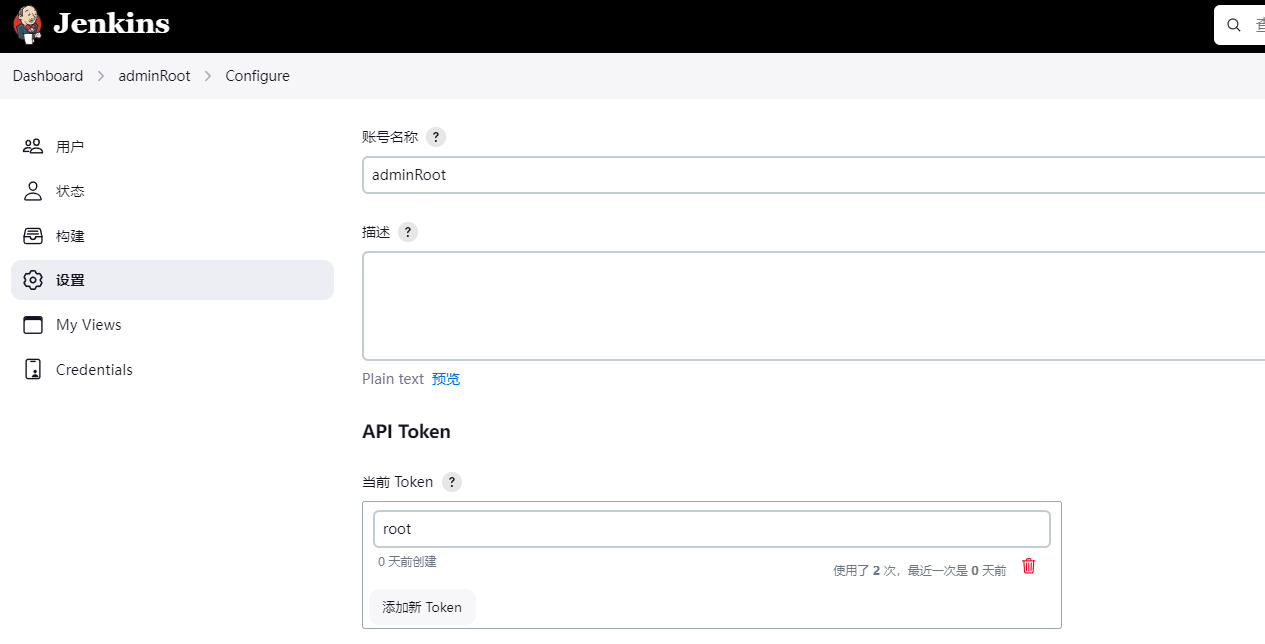
Task: Open the 状态 page via its person icon
Action: click(x=33, y=190)
